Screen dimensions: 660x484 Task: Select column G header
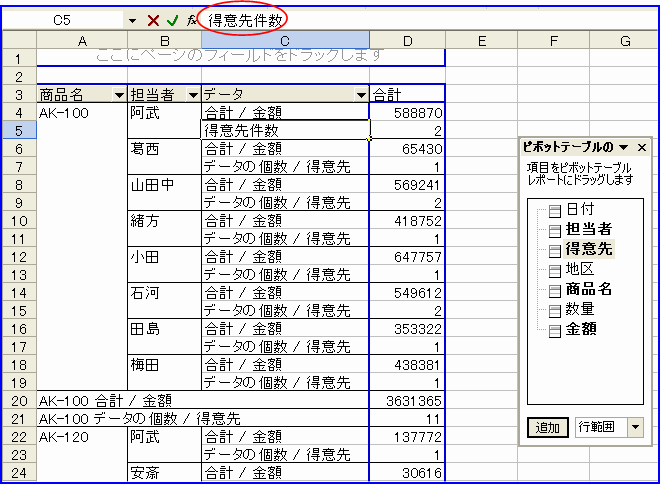pos(625,41)
